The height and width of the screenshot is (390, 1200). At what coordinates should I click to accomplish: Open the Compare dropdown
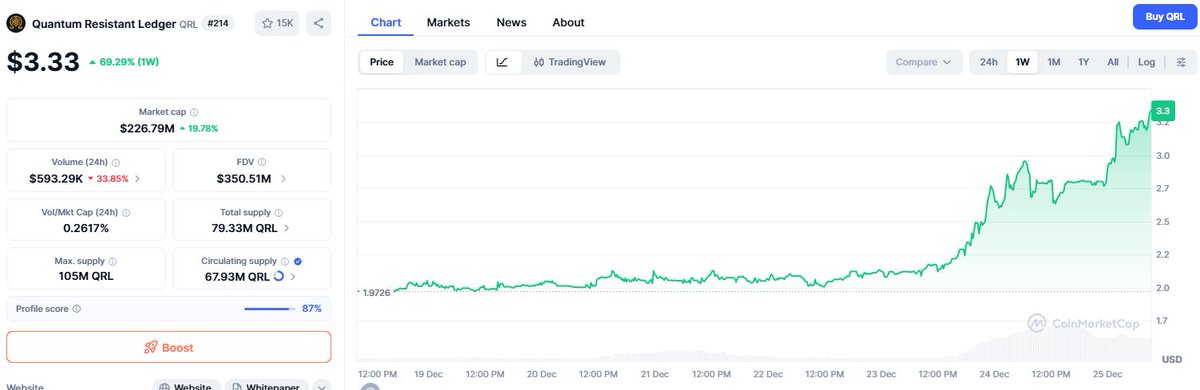(x=924, y=62)
